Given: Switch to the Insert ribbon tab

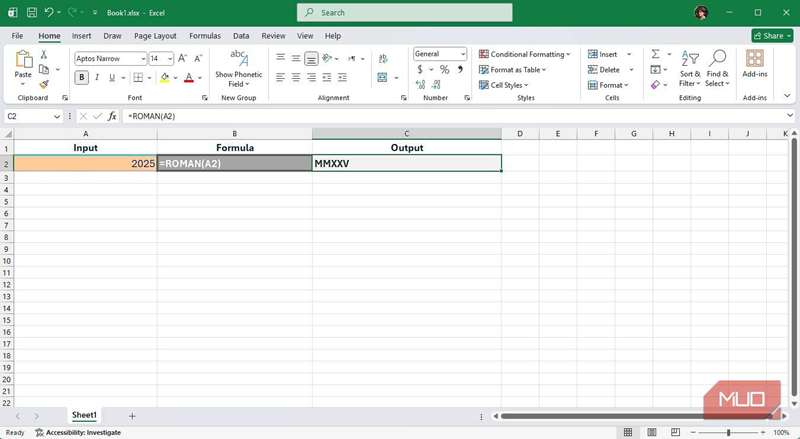Looking at the screenshot, I should [81, 35].
